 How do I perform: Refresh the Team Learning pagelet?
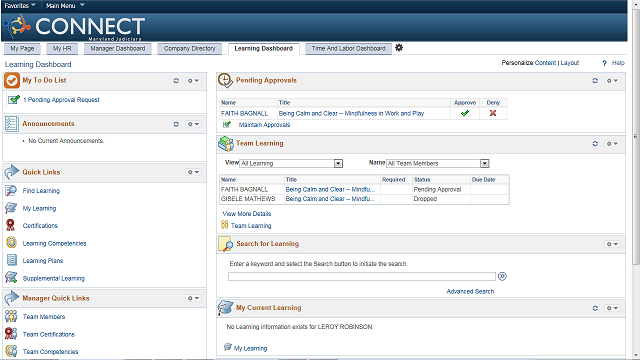click(595, 143)
